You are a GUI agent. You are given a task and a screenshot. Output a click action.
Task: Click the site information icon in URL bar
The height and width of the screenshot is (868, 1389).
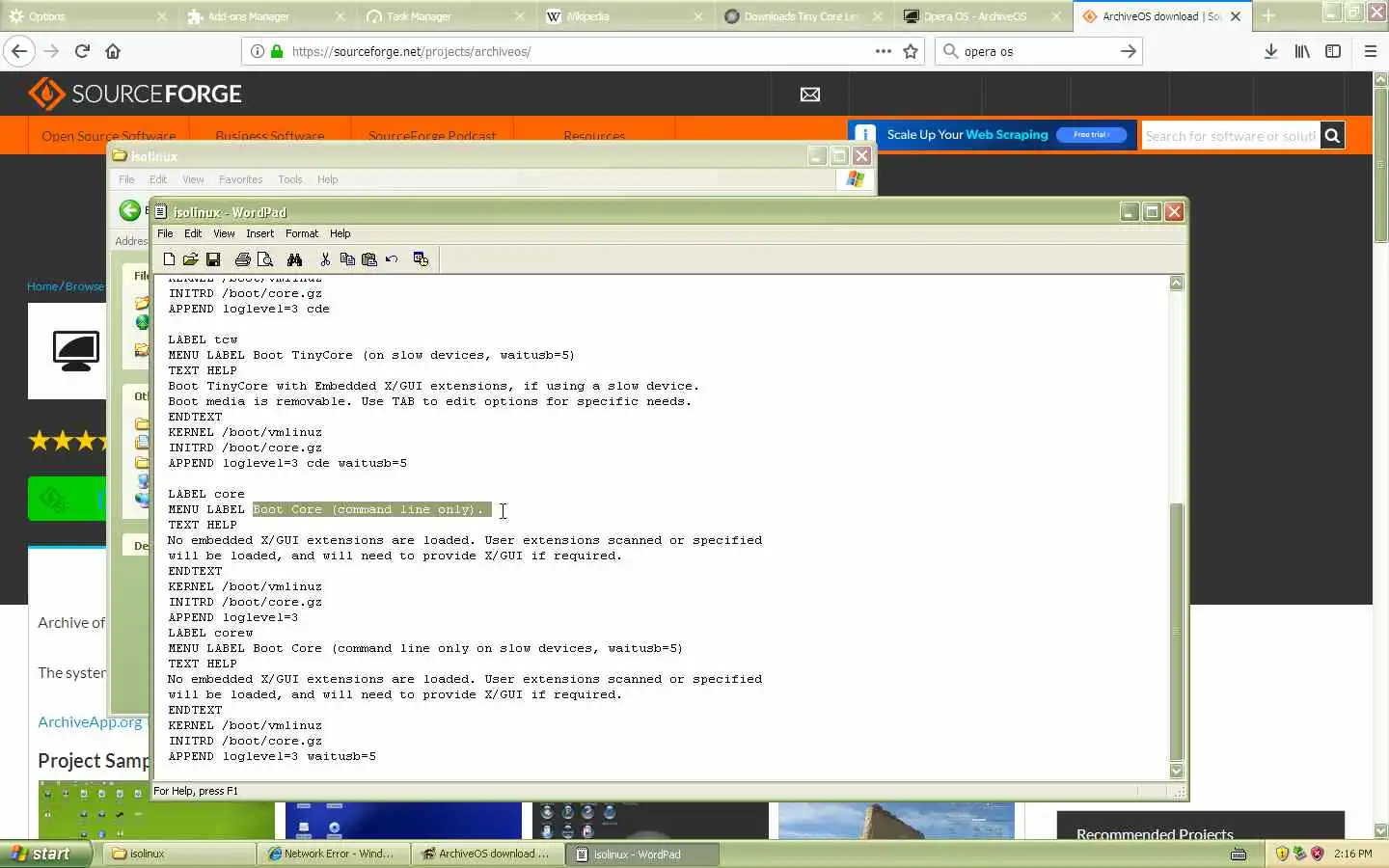[258, 51]
